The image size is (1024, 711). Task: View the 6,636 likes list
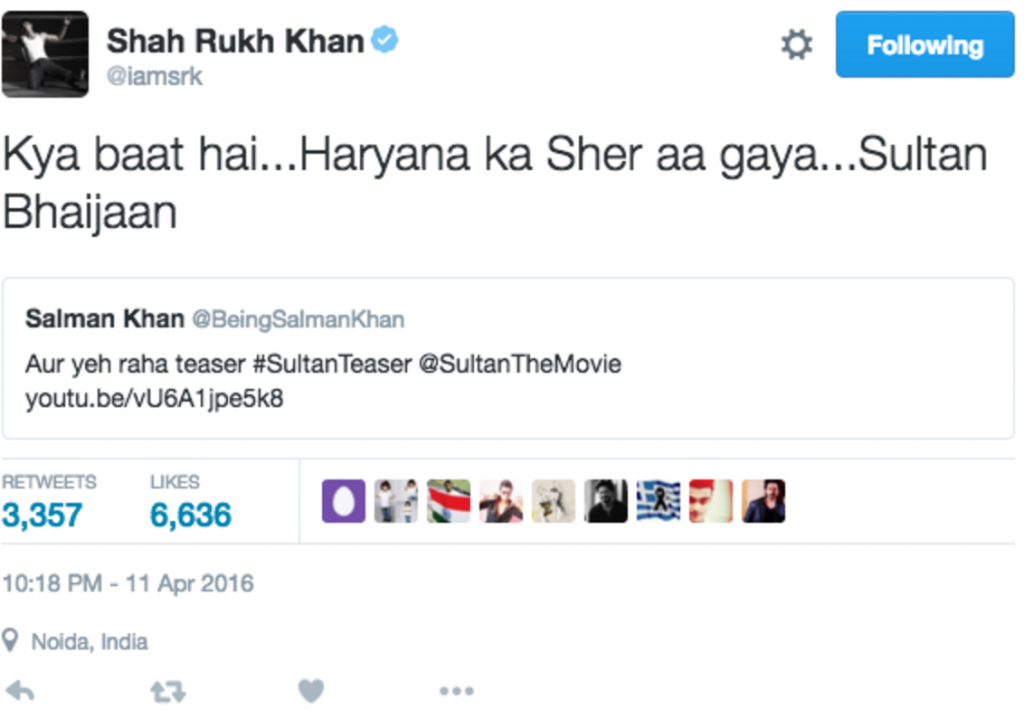190,515
